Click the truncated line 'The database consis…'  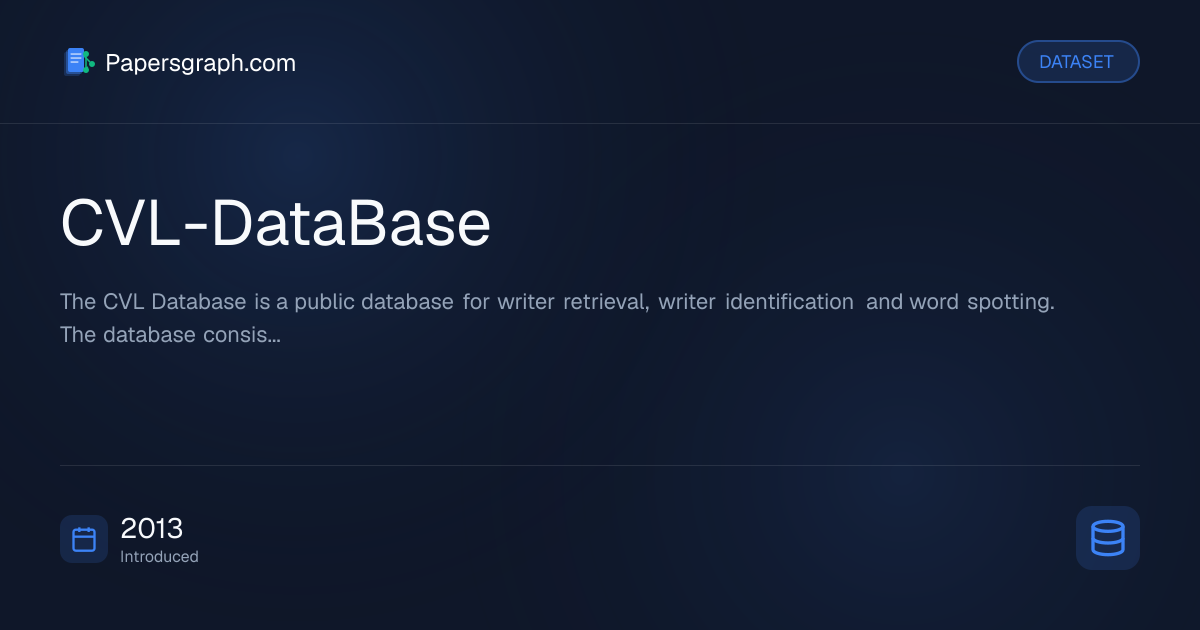tap(170, 335)
